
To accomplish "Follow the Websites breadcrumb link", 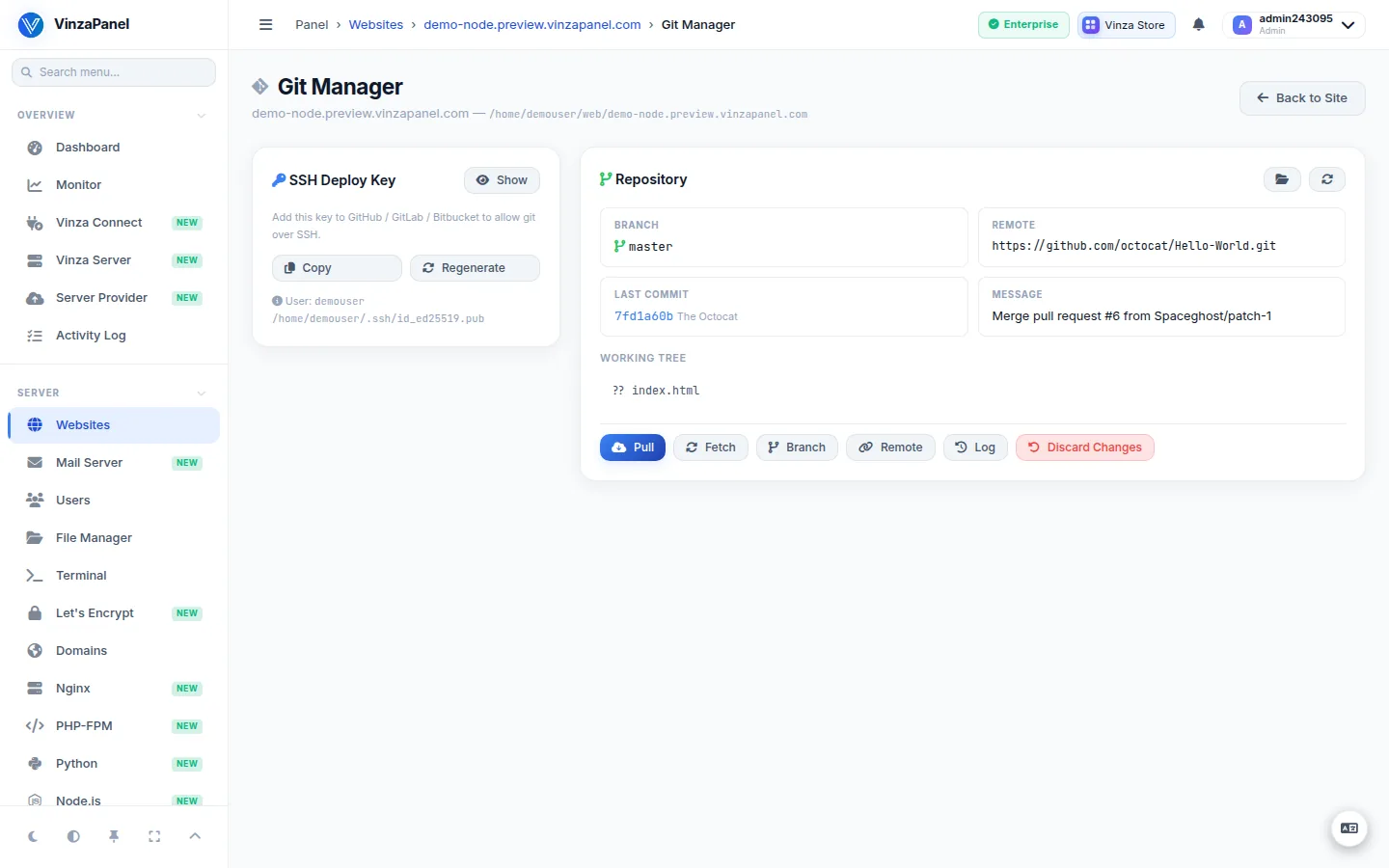I will point(376,25).
